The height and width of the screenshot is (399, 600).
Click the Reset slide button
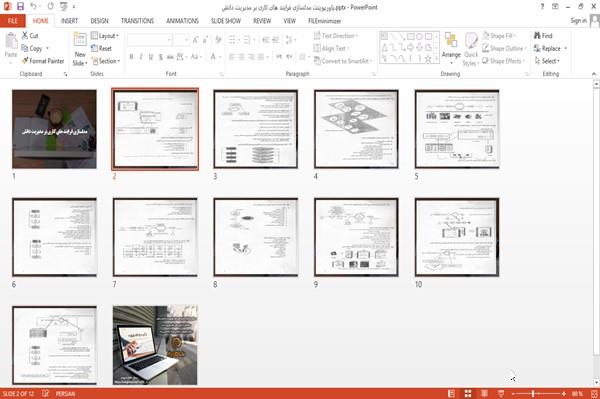click(x=101, y=48)
